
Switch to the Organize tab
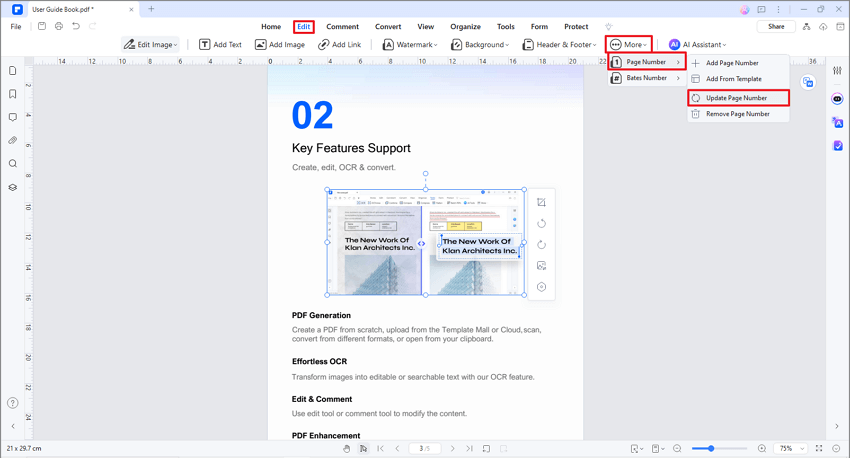[x=465, y=27]
